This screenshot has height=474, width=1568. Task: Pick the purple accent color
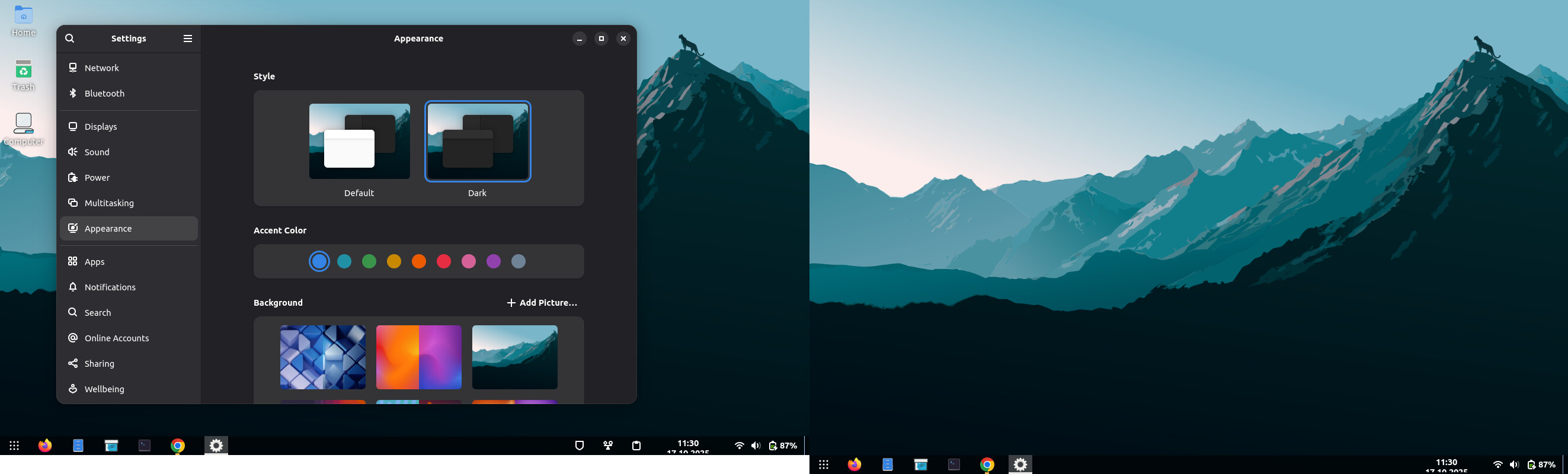(494, 262)
